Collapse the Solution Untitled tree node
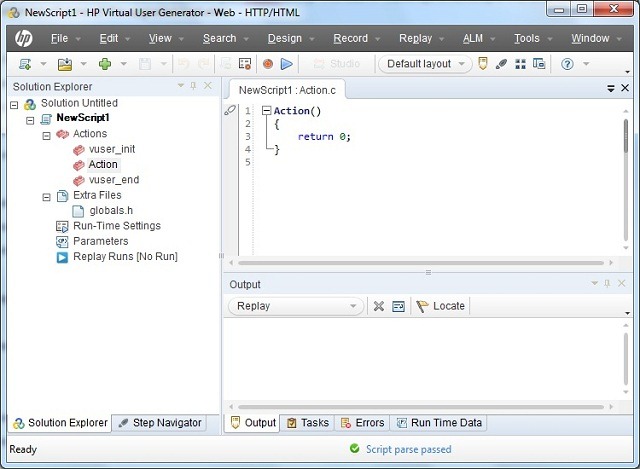 (x=14, y=105)
